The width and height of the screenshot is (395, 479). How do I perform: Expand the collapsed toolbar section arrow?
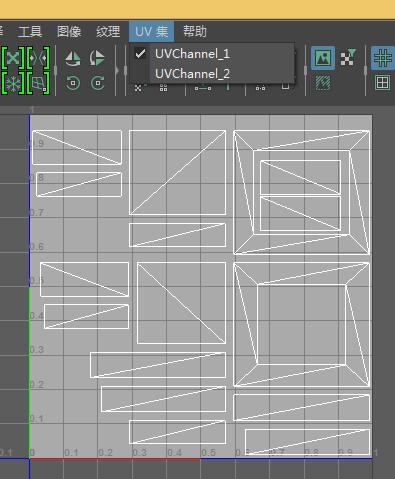point(117,71)
